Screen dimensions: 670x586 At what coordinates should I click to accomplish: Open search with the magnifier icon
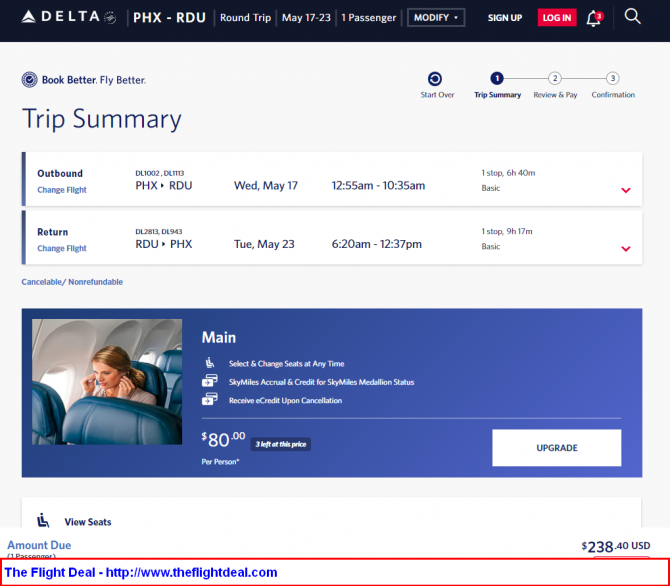(x=632, y=17)
